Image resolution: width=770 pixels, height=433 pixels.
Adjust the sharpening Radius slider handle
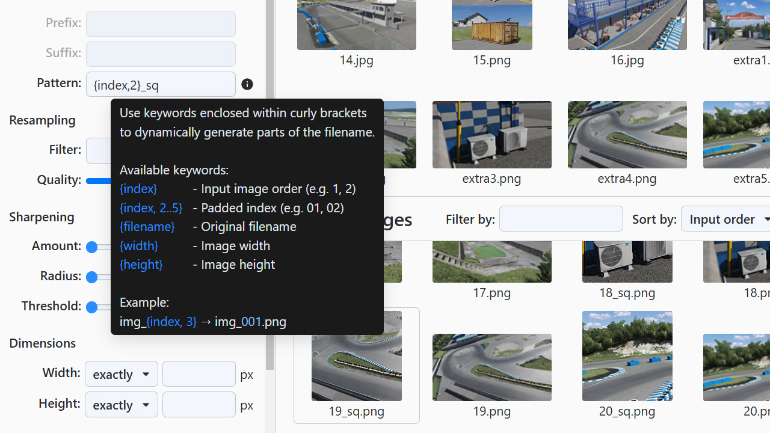coord(92,277)
